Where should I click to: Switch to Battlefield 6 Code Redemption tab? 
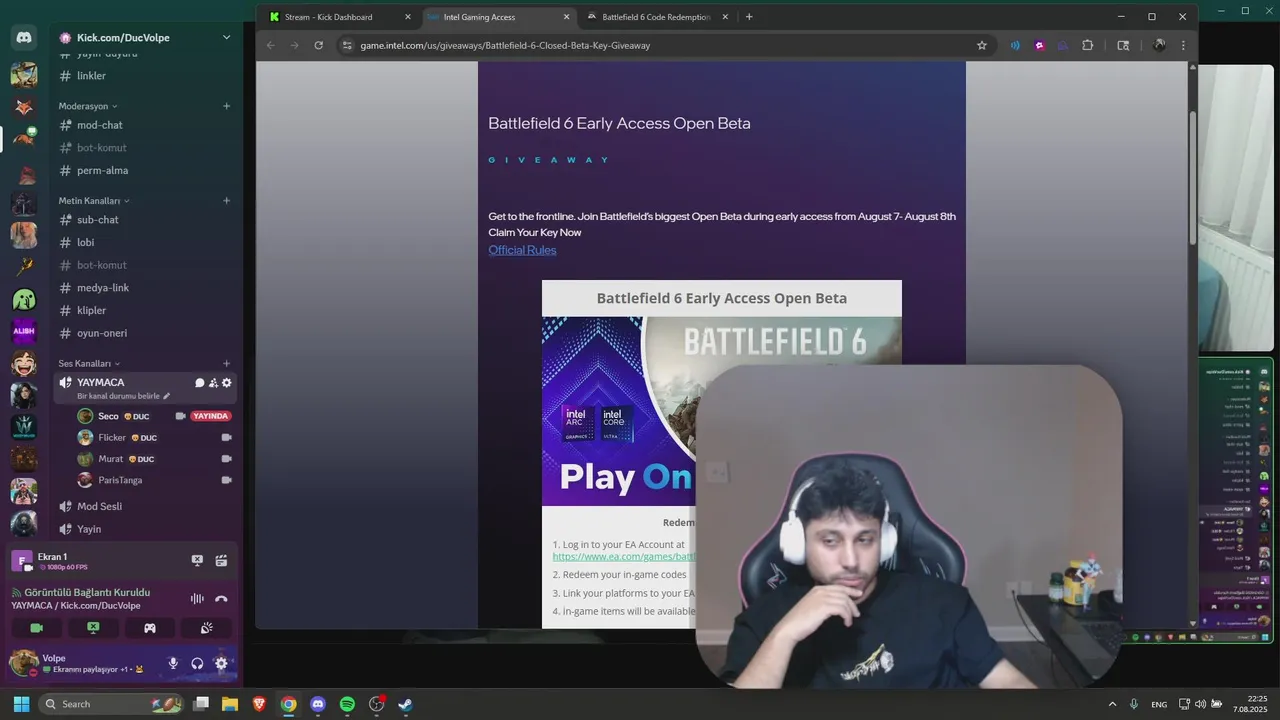[x=658, y=17]
